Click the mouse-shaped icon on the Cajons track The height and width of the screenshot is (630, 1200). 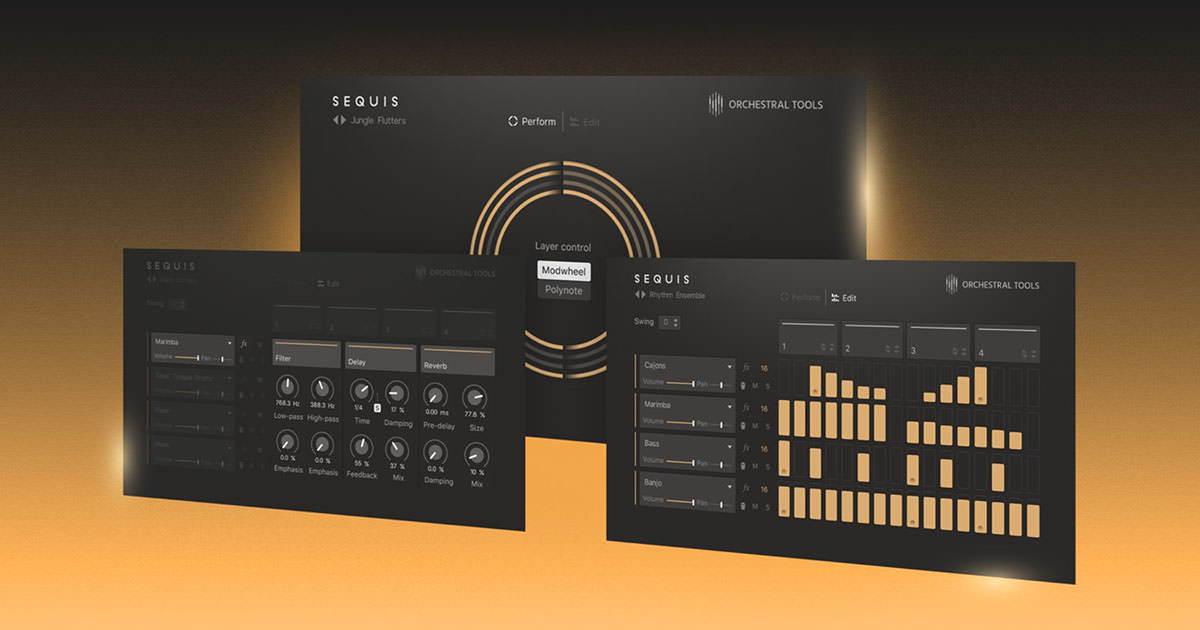744,384
